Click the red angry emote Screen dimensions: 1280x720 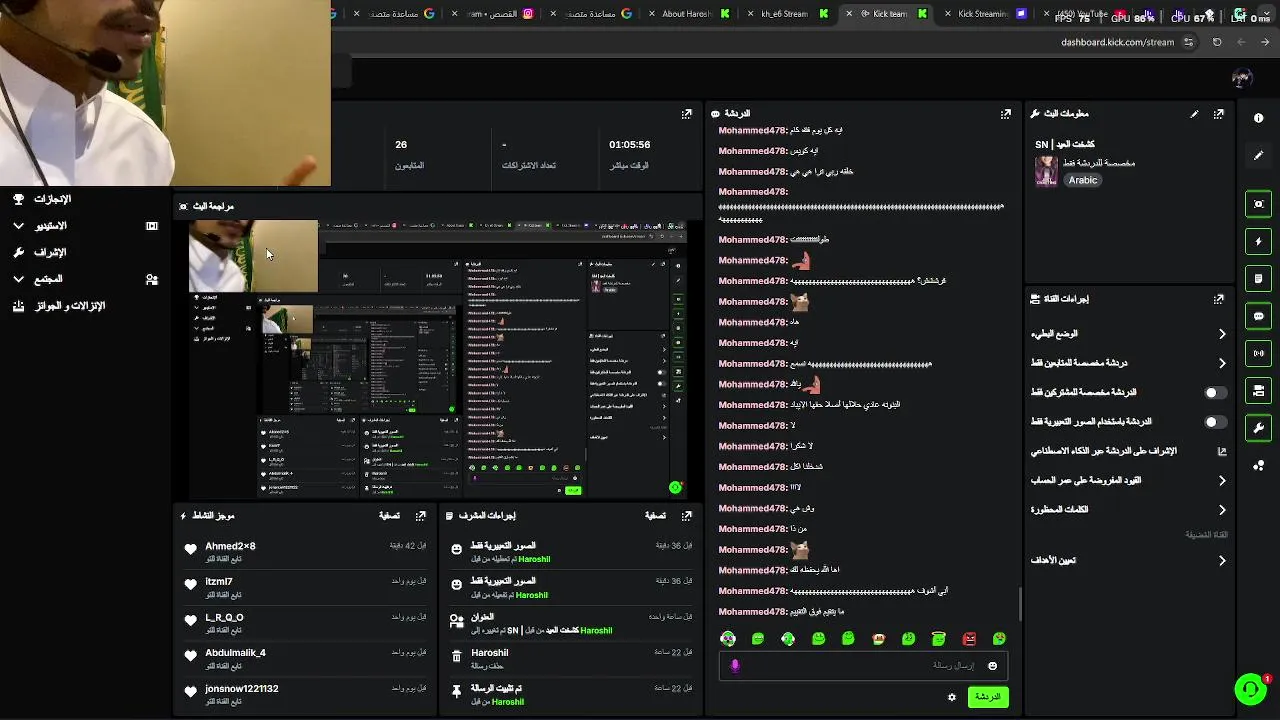coord(969,639)
